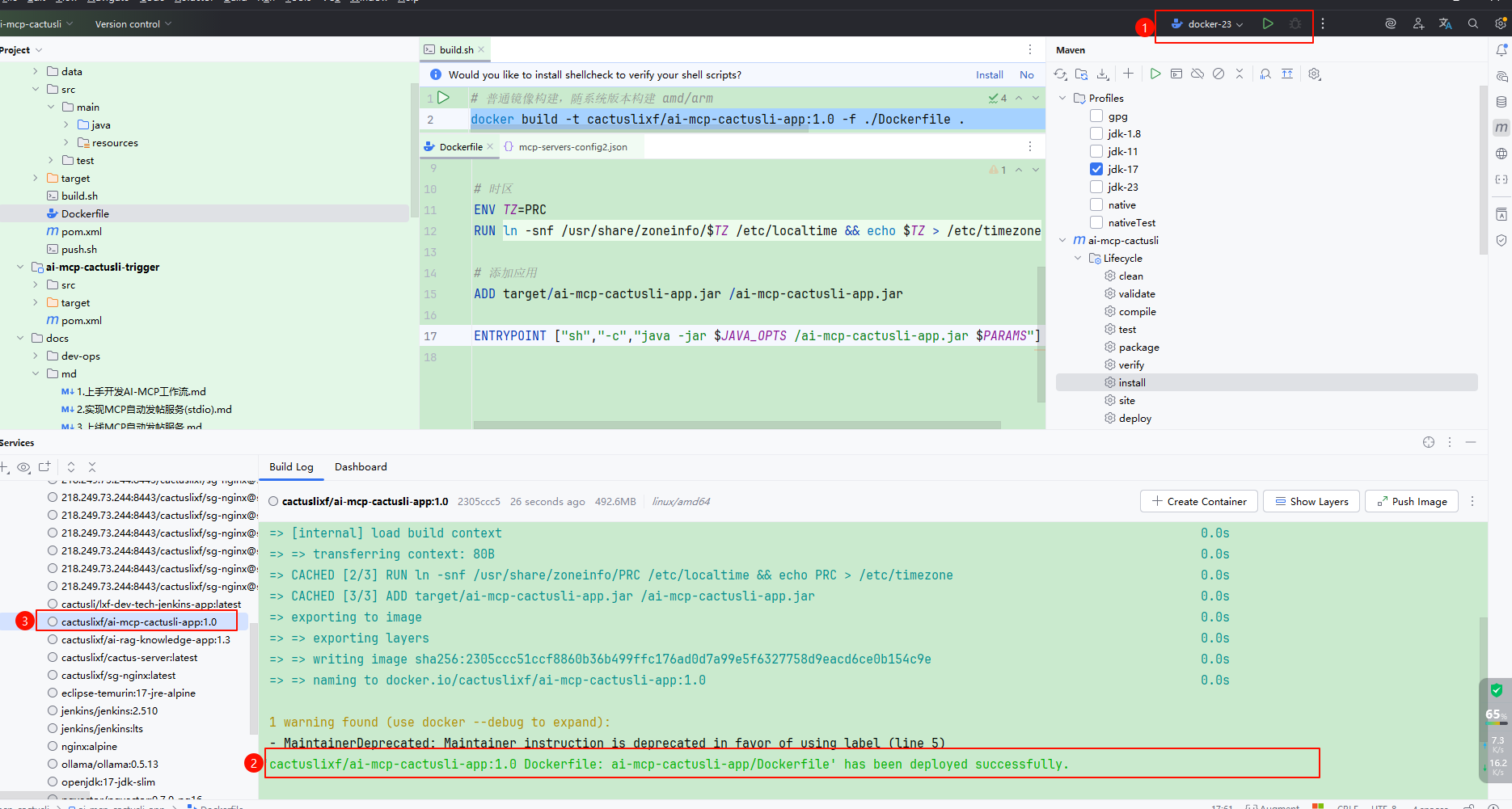Collapse the Lifecycle node in Maven
This screenshot has height=809, width=1512.
[1078, 258]
